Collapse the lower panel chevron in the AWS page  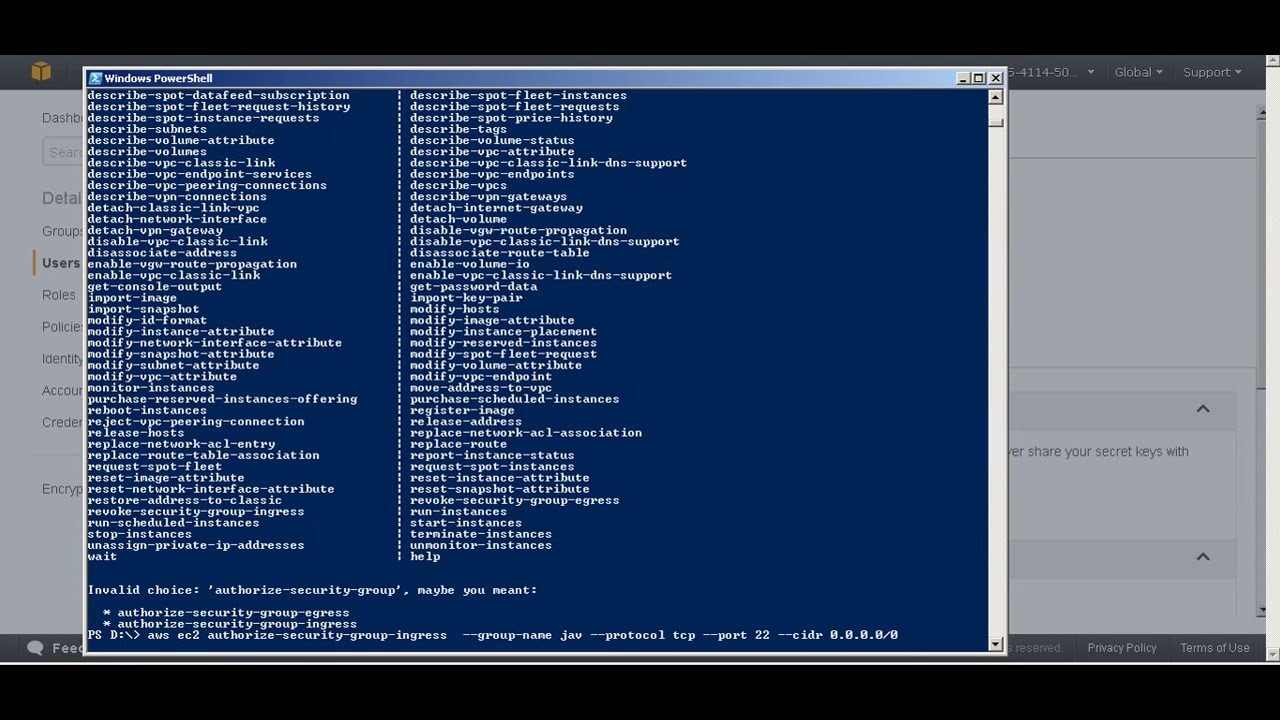tap(1203, 557)
